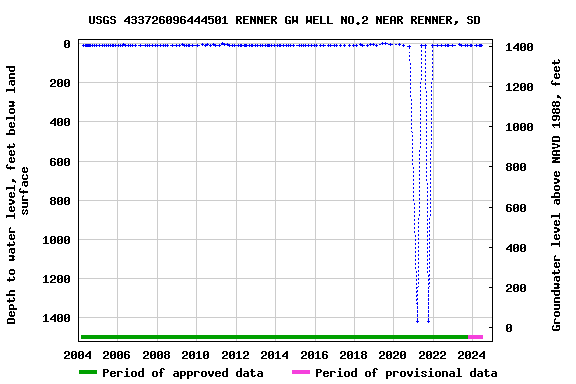Click the left axis depth value 400

coord(60,122)
